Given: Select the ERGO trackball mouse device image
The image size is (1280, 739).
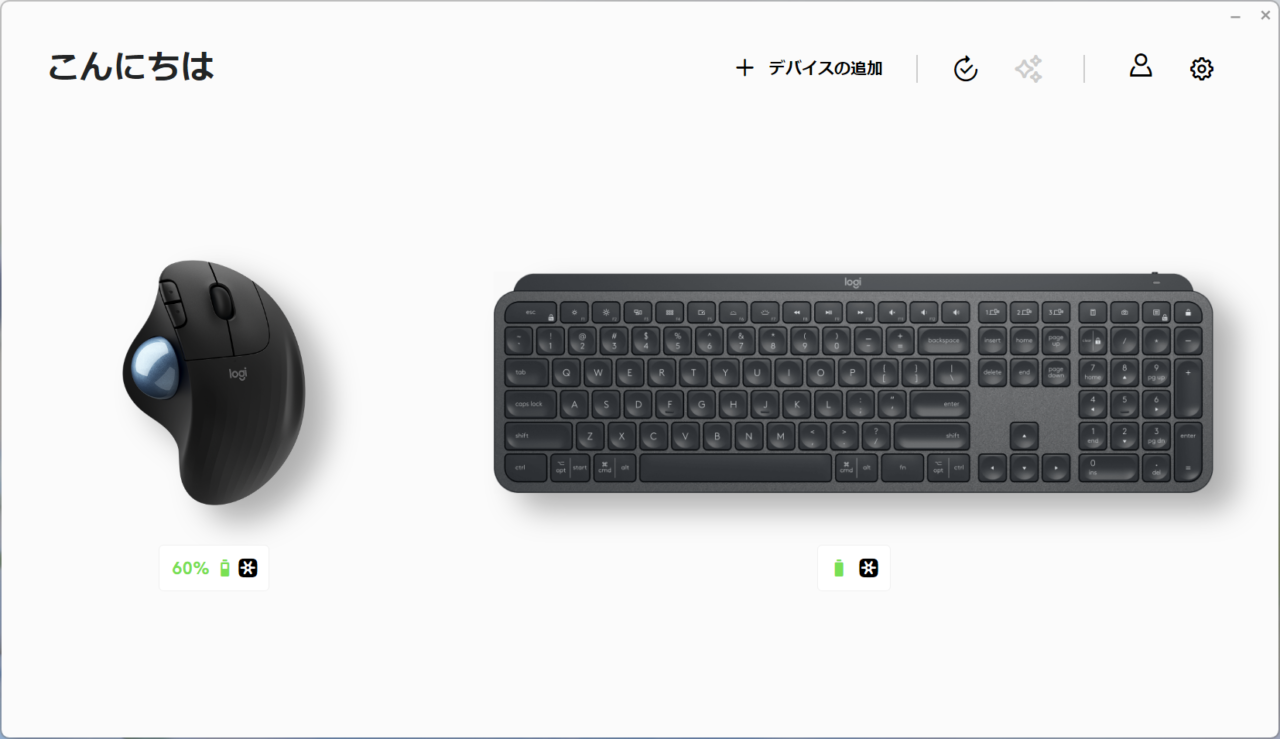Looking at the screenshot, I should tap(214, 382).
